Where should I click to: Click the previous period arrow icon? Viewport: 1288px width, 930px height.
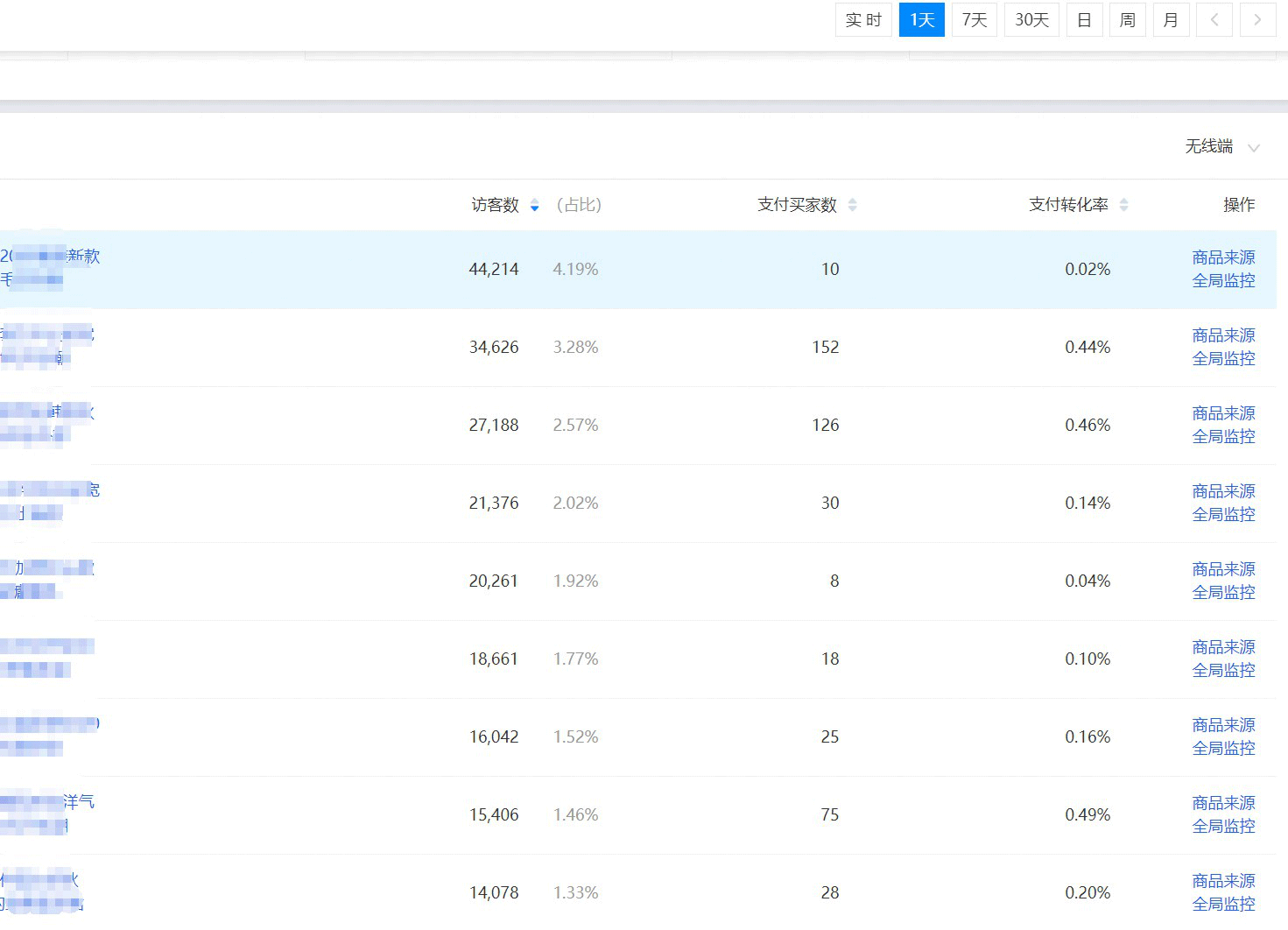click(x=1214, y=20)
